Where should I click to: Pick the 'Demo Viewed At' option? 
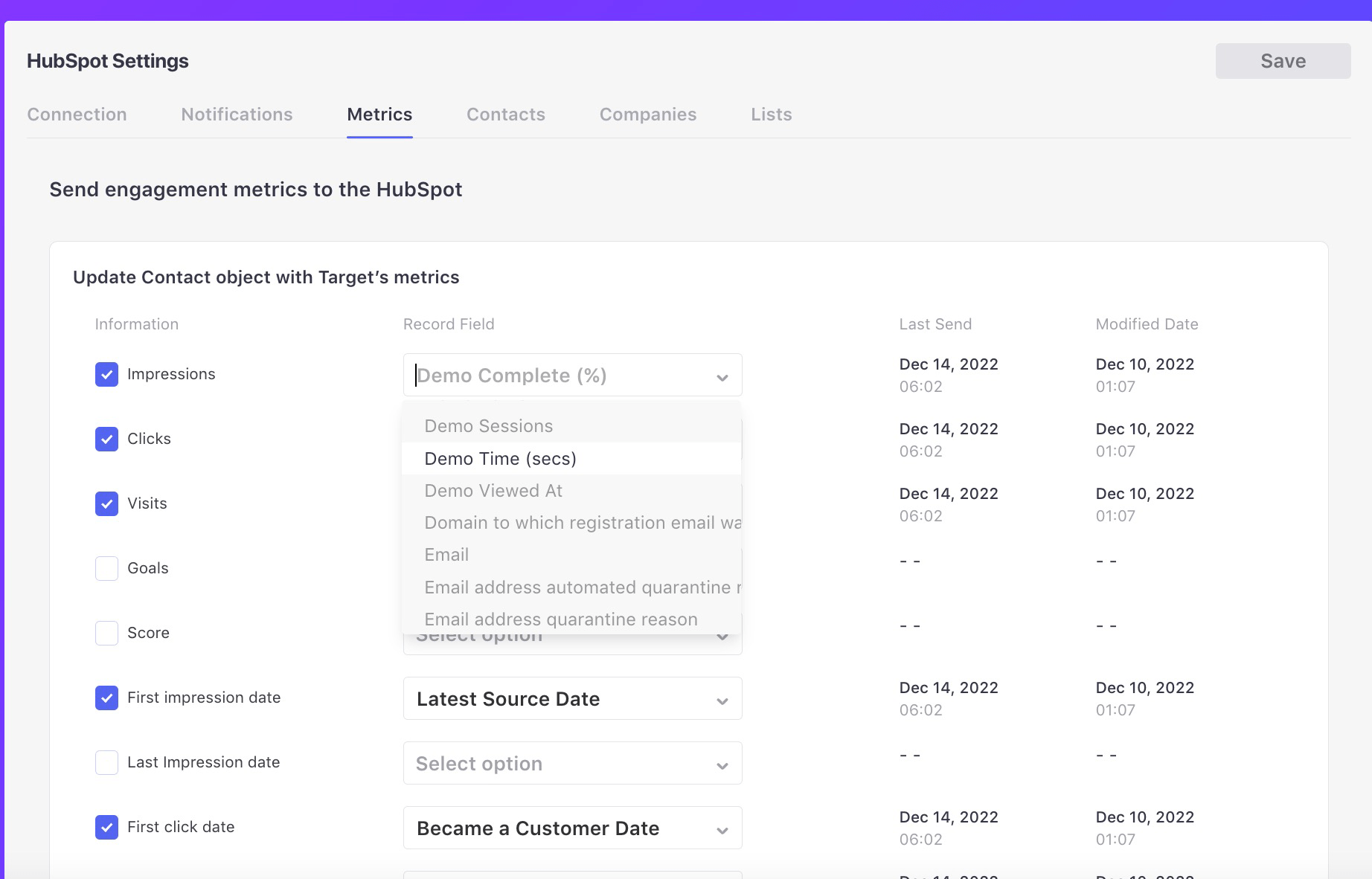click(493, 490)
